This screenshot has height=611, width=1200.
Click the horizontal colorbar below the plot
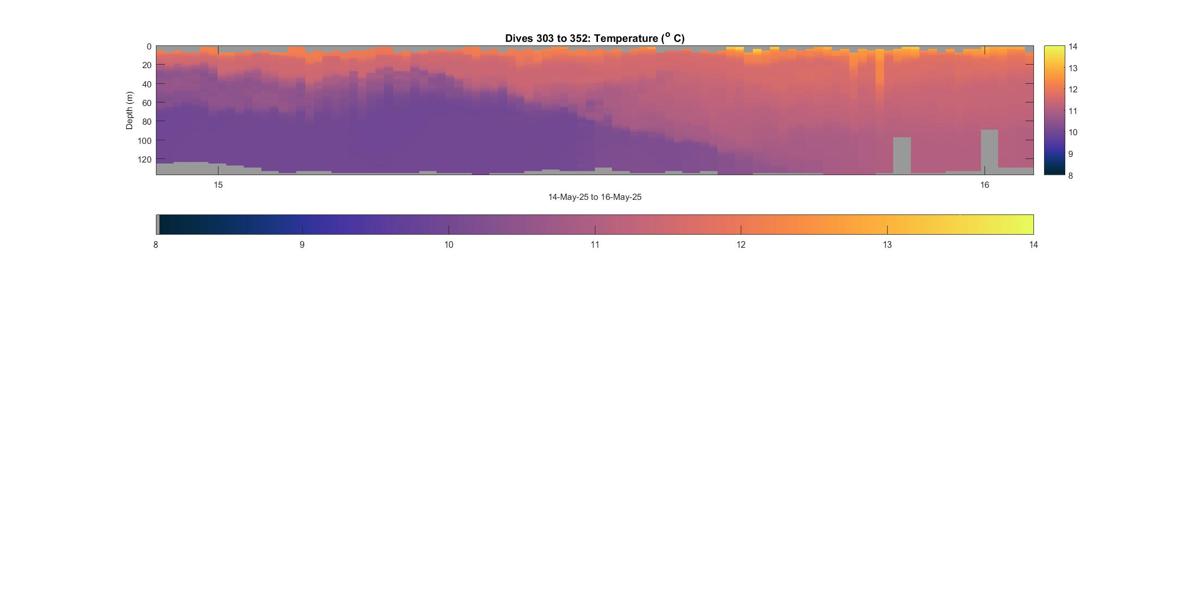tap(595, 224)
